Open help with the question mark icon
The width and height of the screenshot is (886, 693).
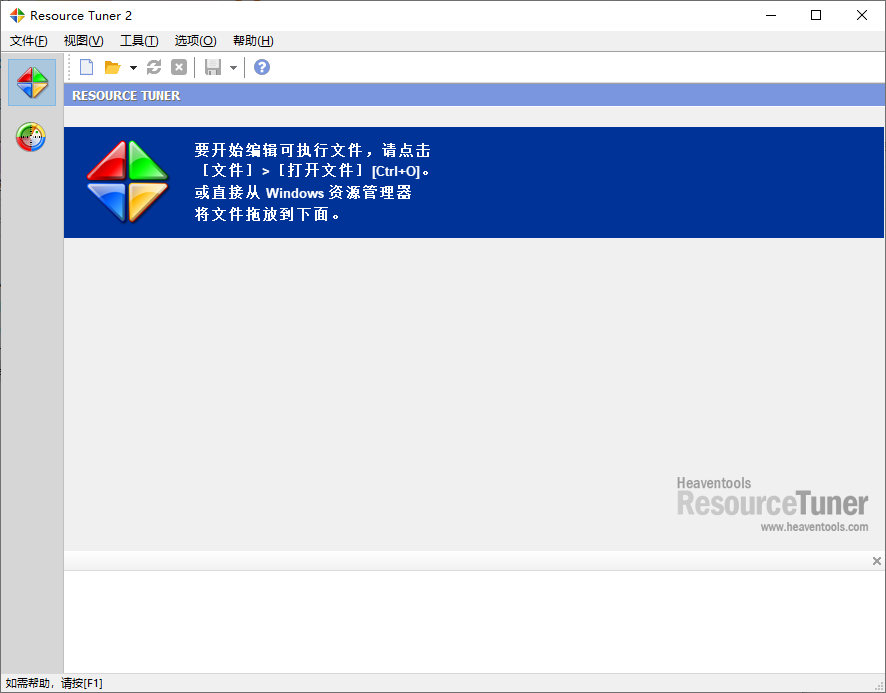click(x=261, y=67)
